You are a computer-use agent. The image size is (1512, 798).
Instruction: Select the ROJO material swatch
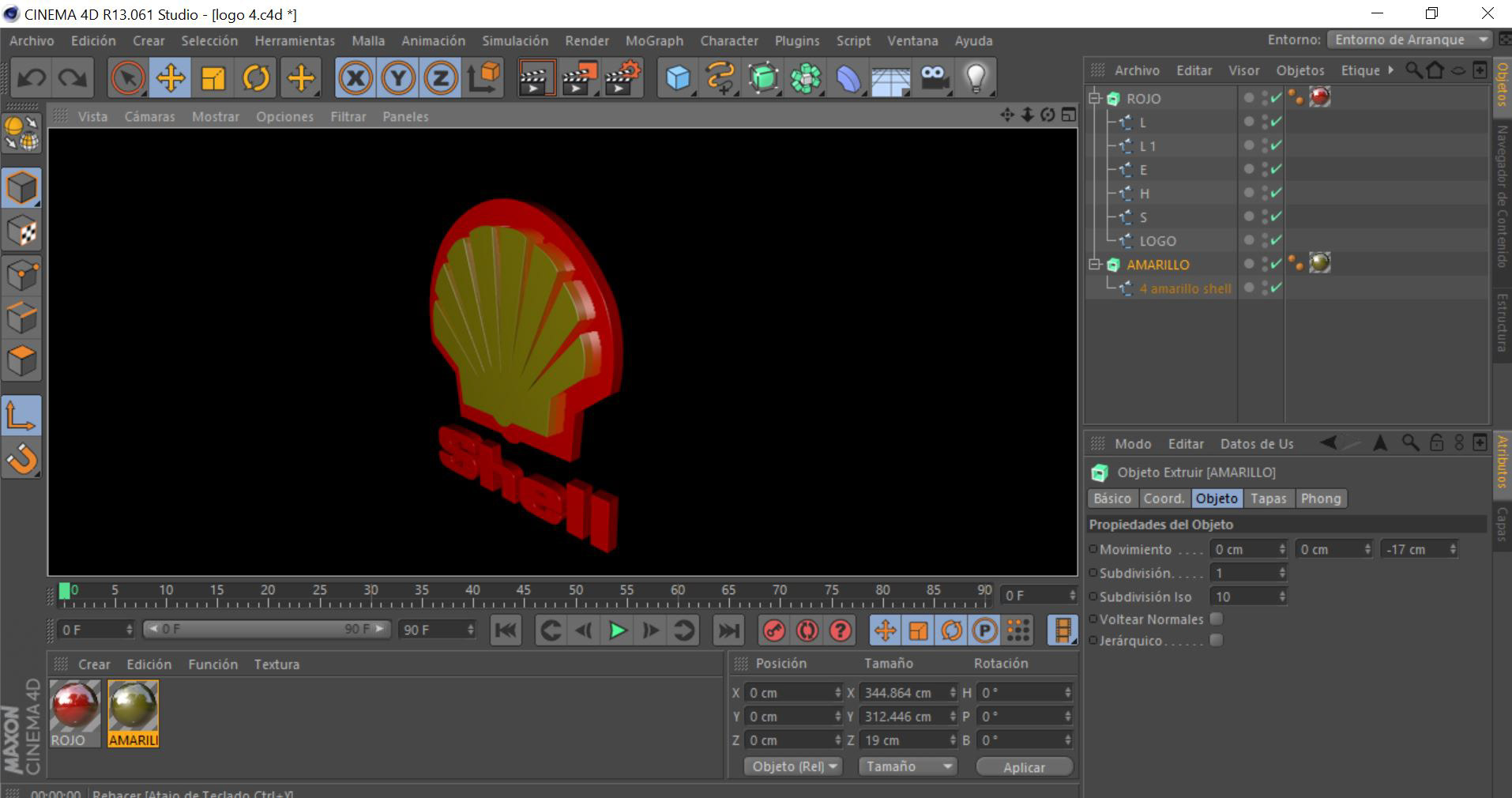point(75,713)
